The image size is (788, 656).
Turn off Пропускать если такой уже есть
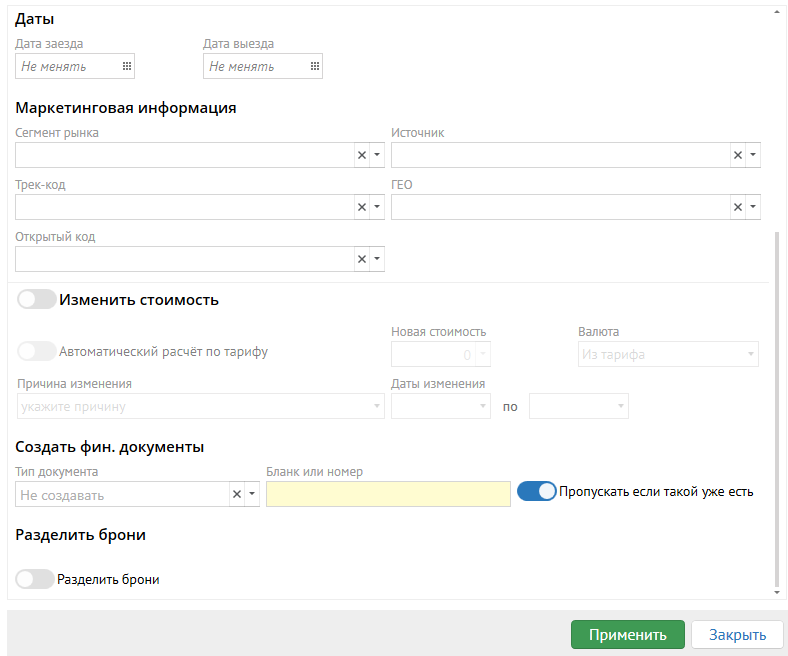pyautogui.click(x=536, y=491)
